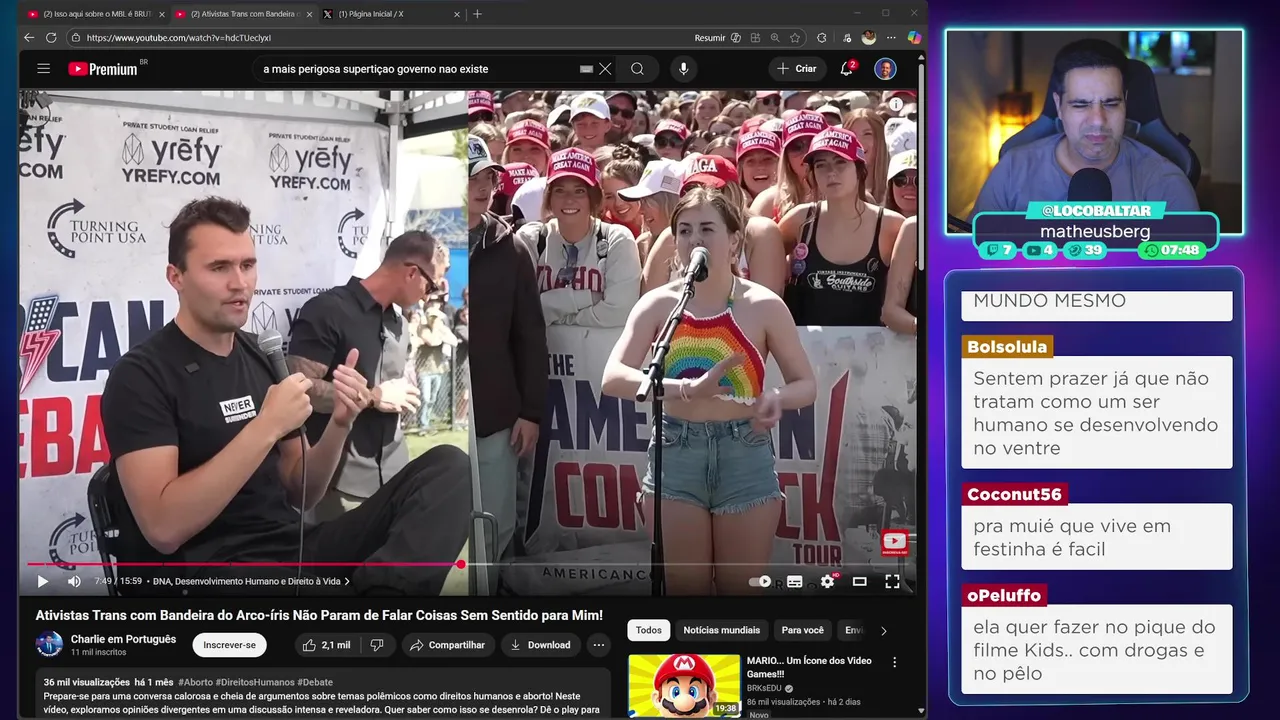Open chapter 'DNA, Desenvolvimento Humano' list
Viewport: 1280px width, 720px height.
coord(250,581)
